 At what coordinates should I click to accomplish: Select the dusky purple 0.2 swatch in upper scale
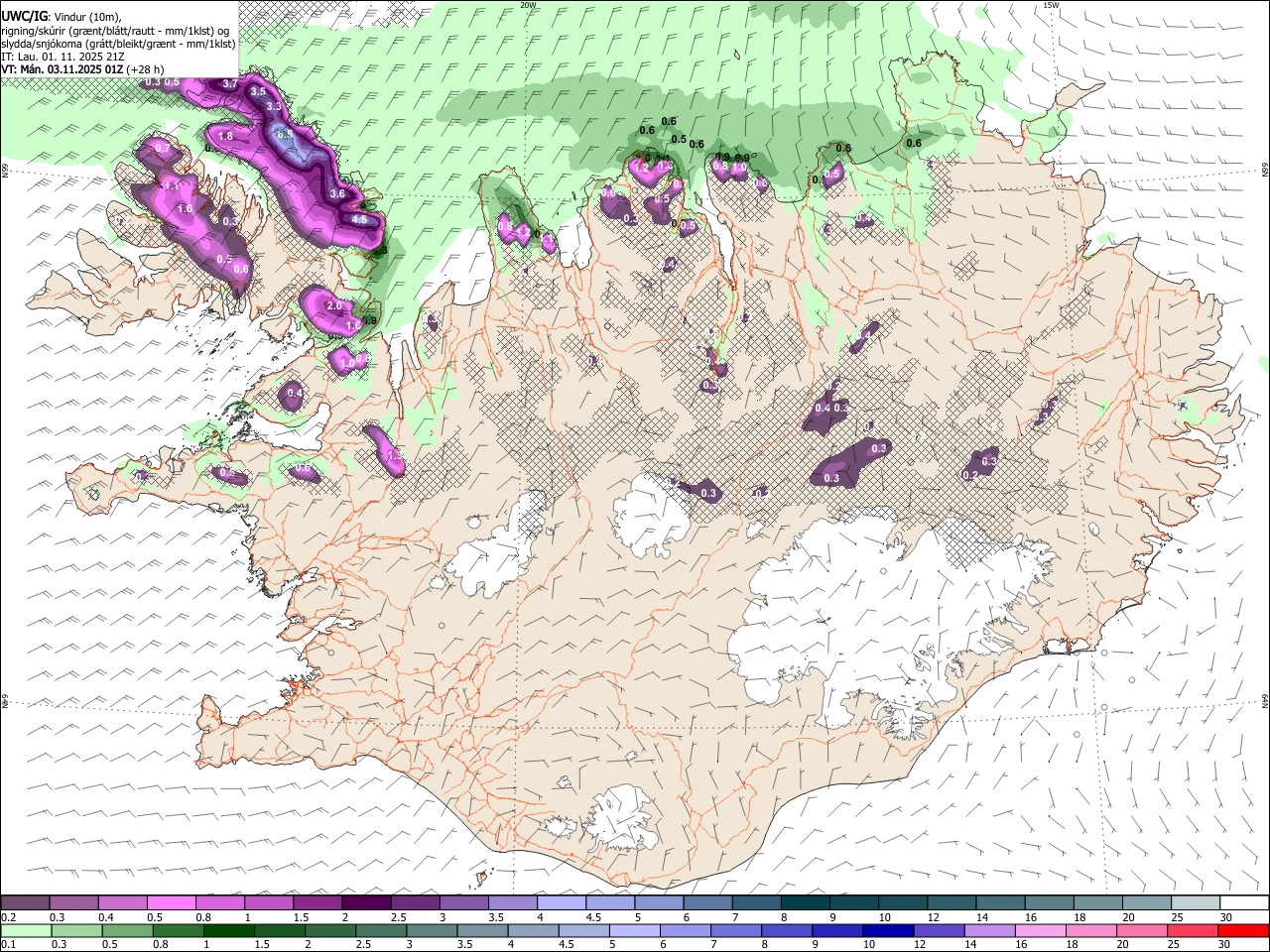(25, 902)
